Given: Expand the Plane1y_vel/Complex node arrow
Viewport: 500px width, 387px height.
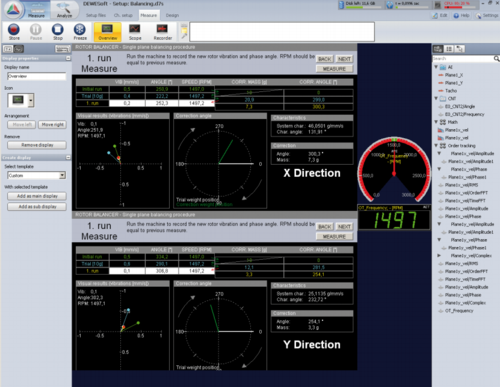Looking at the screenshot, I should [x=439, y=256].
